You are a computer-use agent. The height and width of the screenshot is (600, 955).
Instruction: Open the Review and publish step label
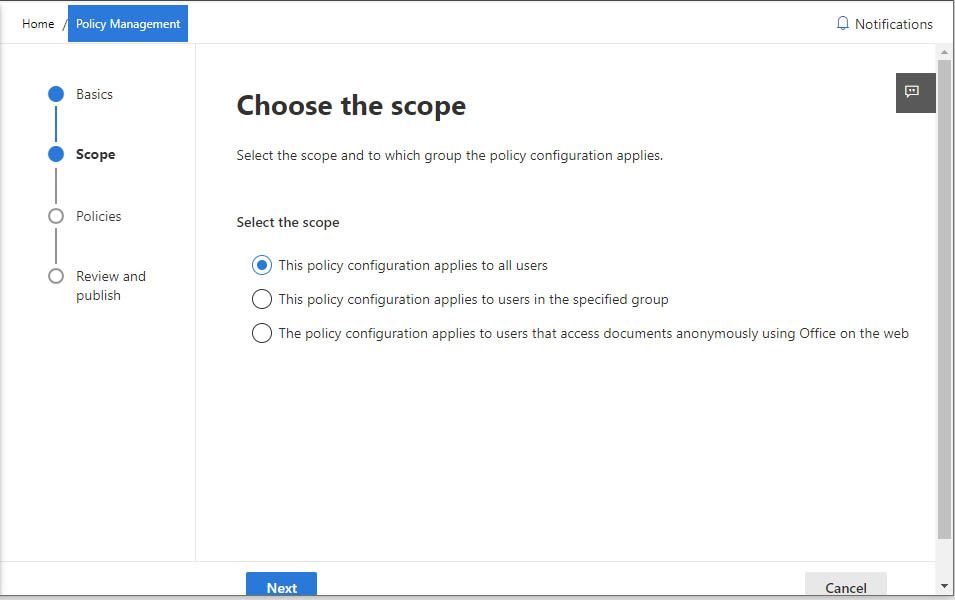click(x=111, y=286)
